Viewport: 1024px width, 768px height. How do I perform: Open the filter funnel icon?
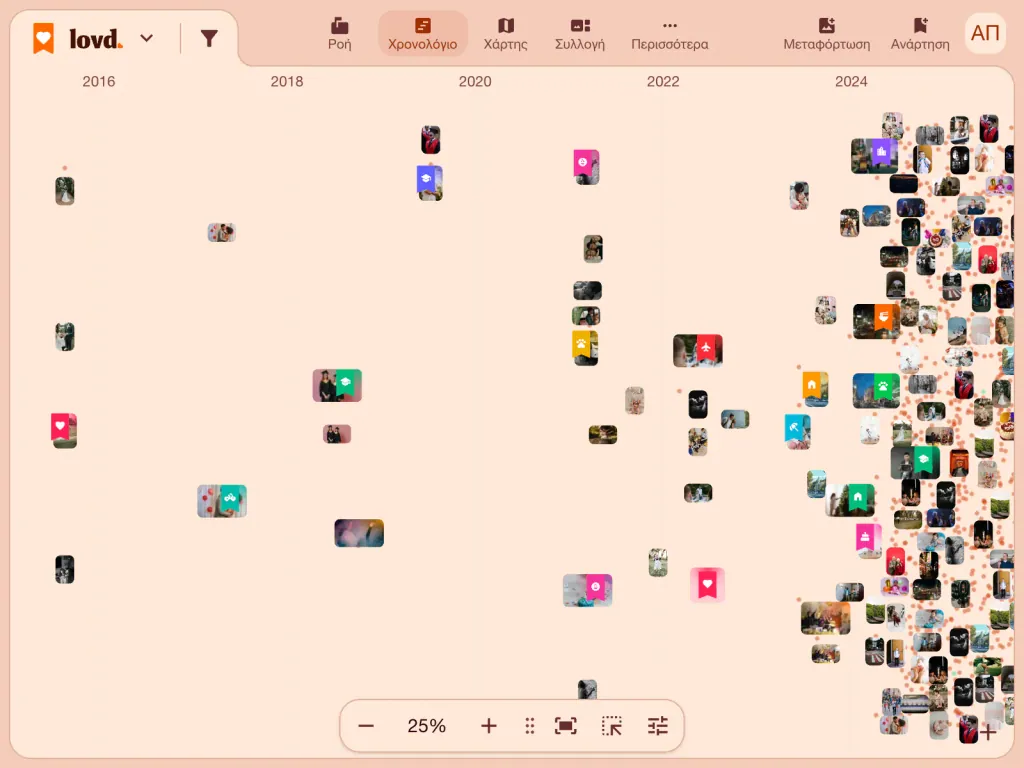(209, 39)
